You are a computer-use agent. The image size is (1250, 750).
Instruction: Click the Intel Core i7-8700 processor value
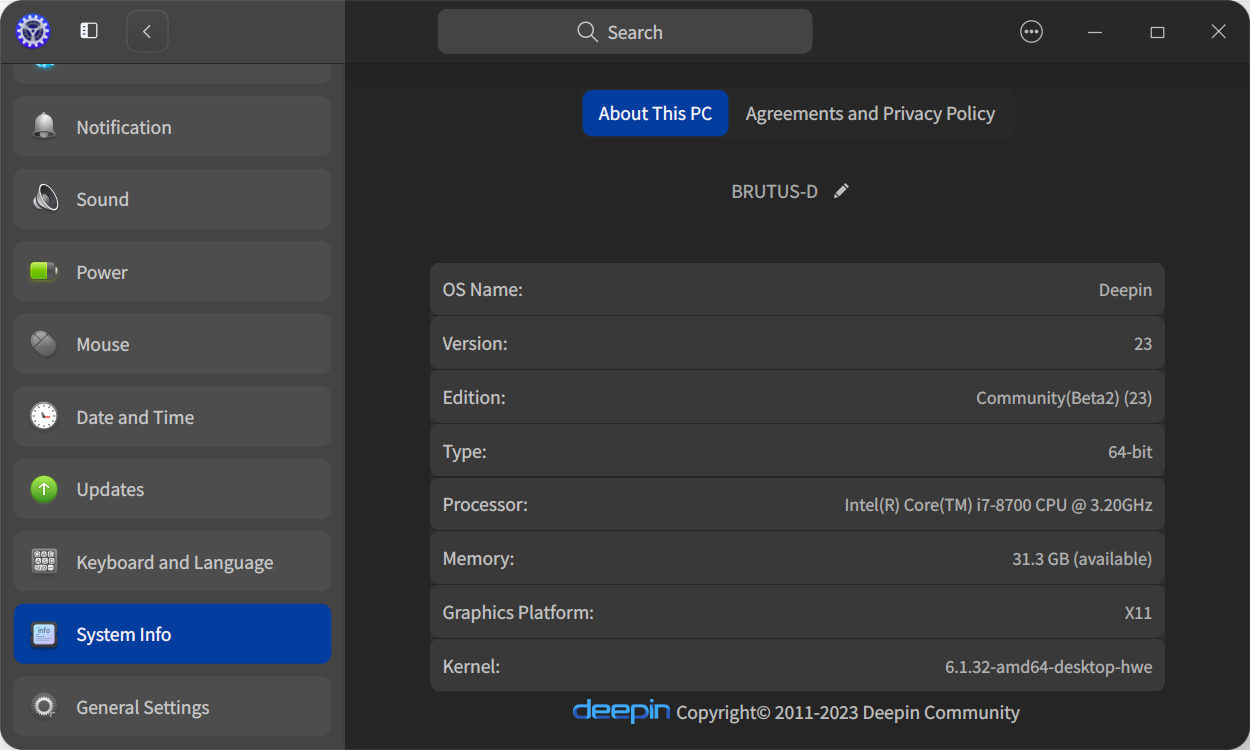(x=998, y=505)
